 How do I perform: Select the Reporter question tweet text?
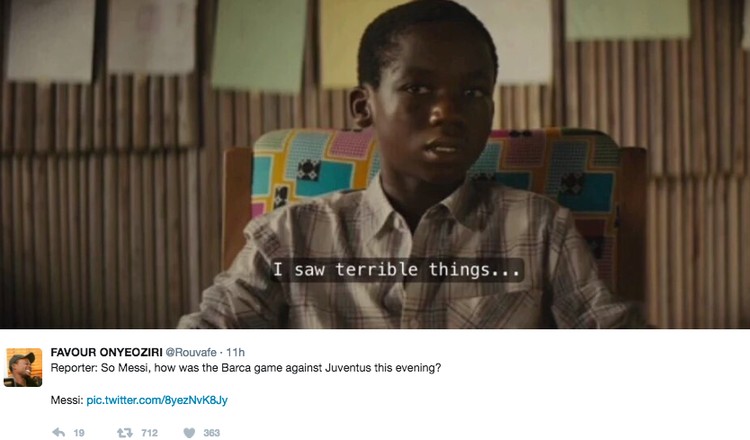coord(246,368)
